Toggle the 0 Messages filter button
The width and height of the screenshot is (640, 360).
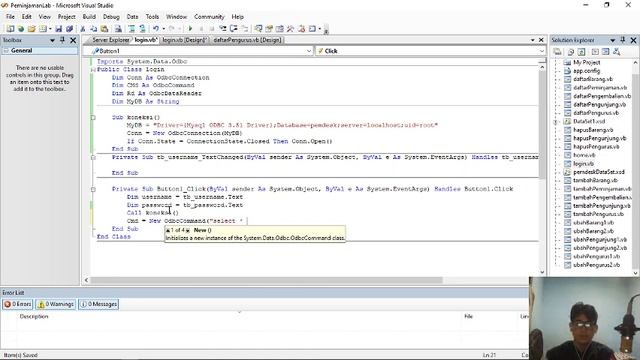click(98, 304)
